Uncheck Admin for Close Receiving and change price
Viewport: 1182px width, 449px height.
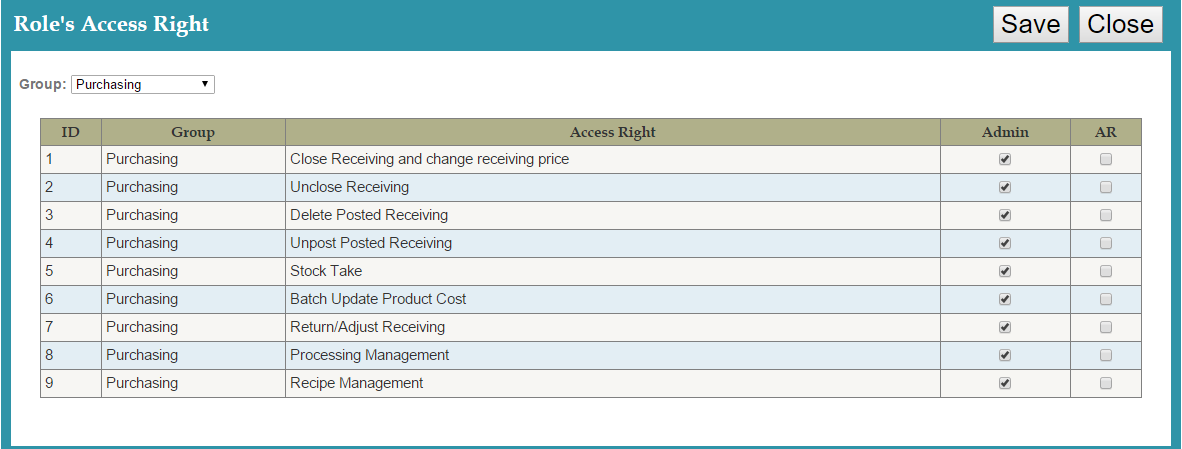click(x=1005, y=159)
